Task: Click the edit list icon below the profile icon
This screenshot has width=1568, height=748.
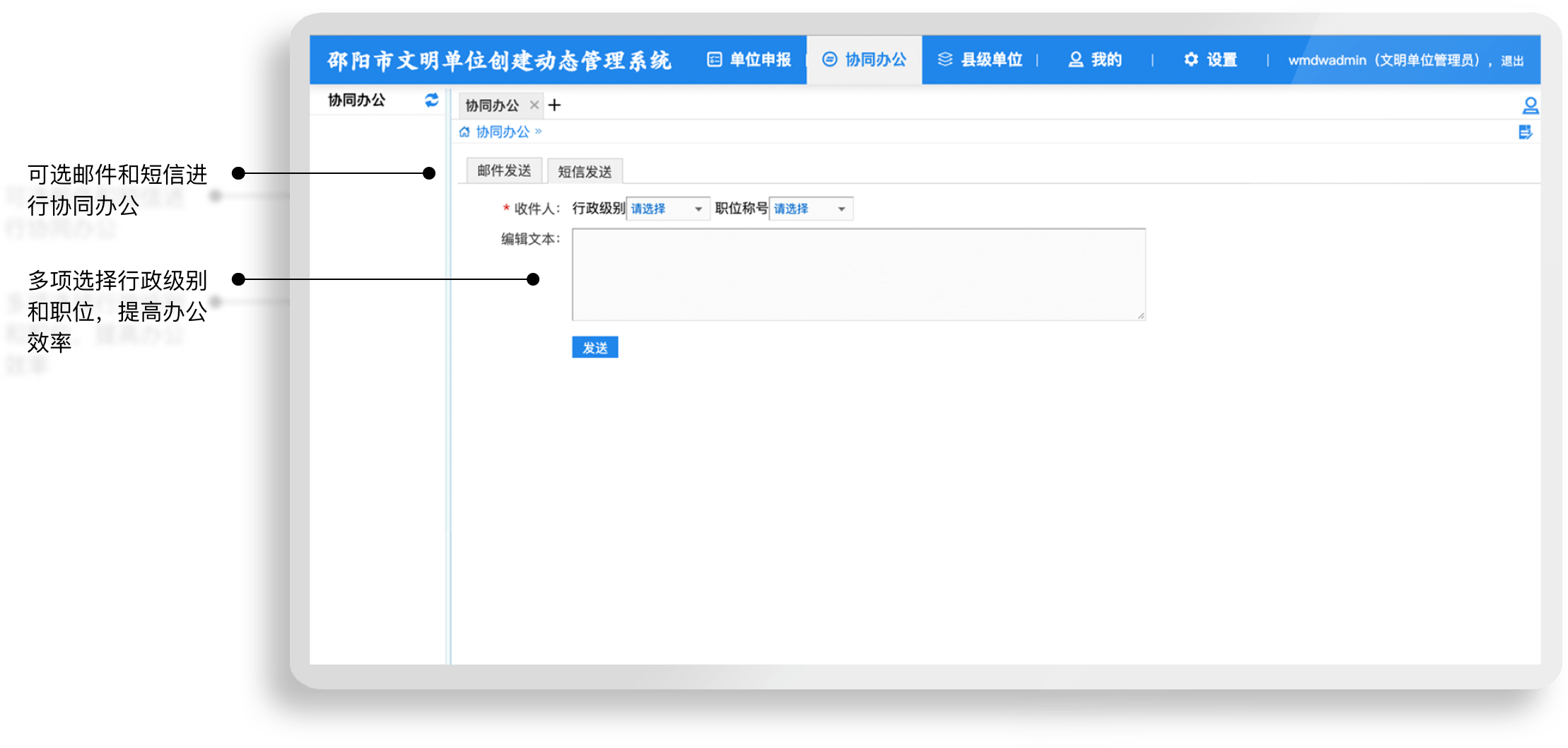Action: [1526, 133]
